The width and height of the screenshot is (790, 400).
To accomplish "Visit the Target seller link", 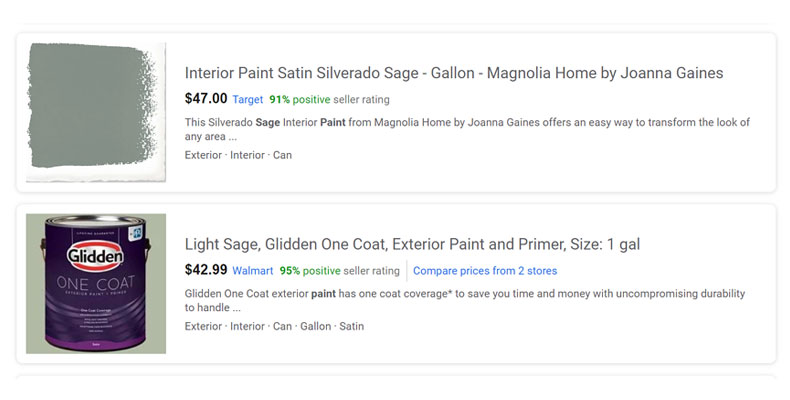I will [248, 100].
